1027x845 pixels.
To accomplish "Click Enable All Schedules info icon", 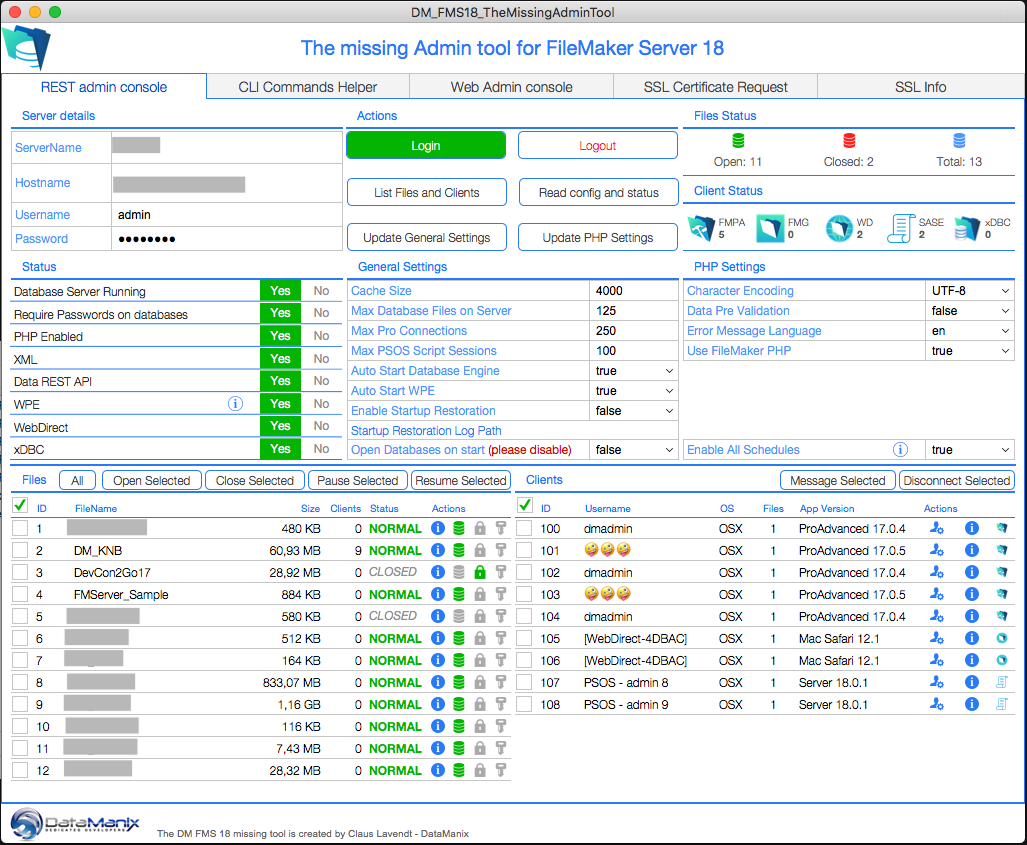I will pyautogui.click(x=901, y=449).
